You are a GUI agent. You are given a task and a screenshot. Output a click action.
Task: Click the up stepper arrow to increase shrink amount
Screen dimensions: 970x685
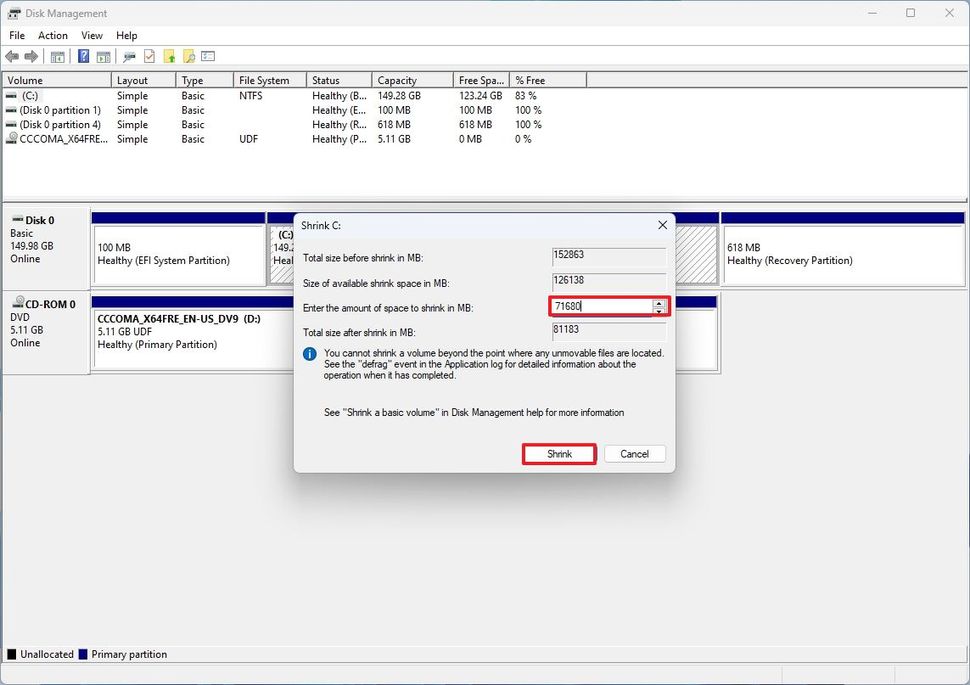(659, 302)
